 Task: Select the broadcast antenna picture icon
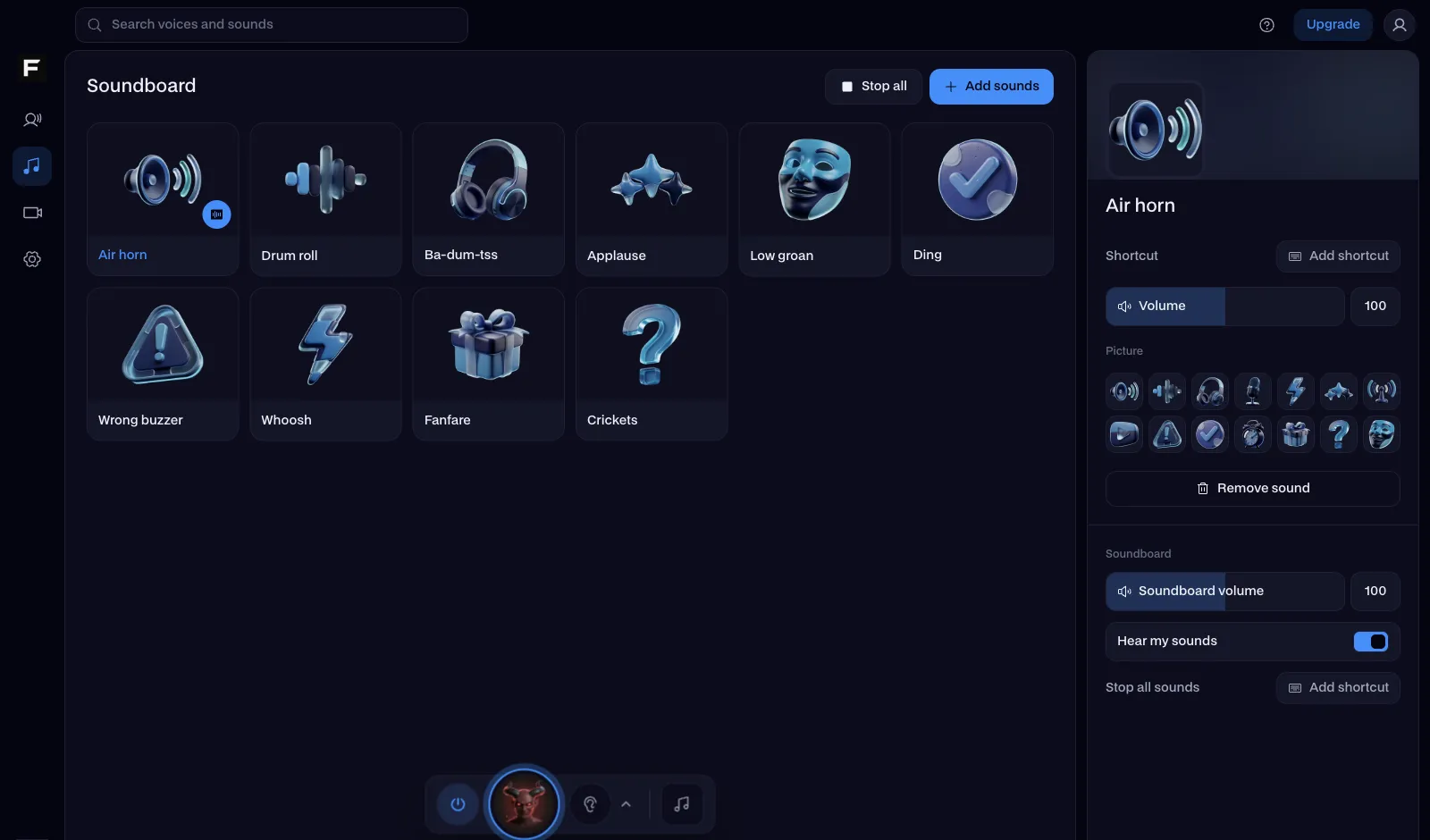click(1382, 391)
